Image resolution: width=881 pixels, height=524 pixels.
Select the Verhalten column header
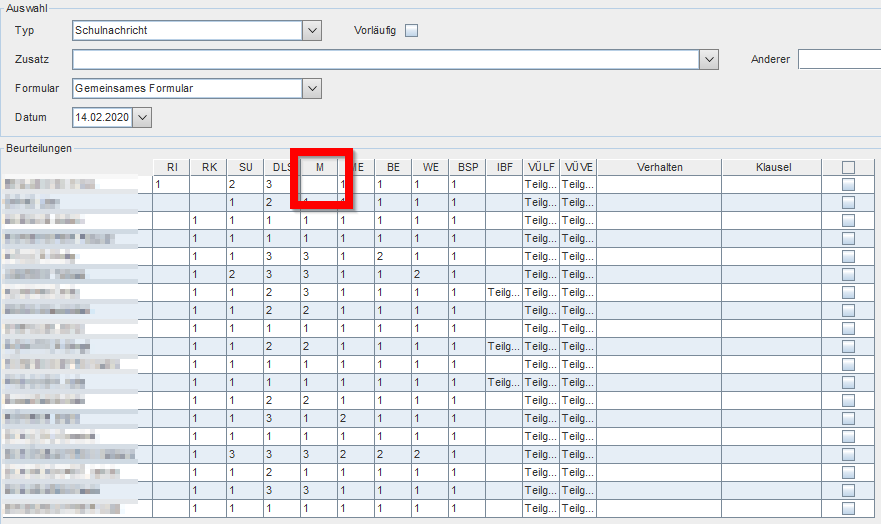pos(660,167)
